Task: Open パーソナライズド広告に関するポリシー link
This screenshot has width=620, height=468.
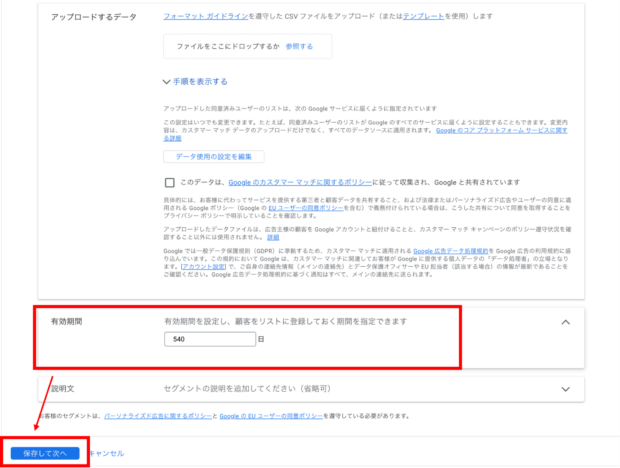Action: tap(158, 416)
